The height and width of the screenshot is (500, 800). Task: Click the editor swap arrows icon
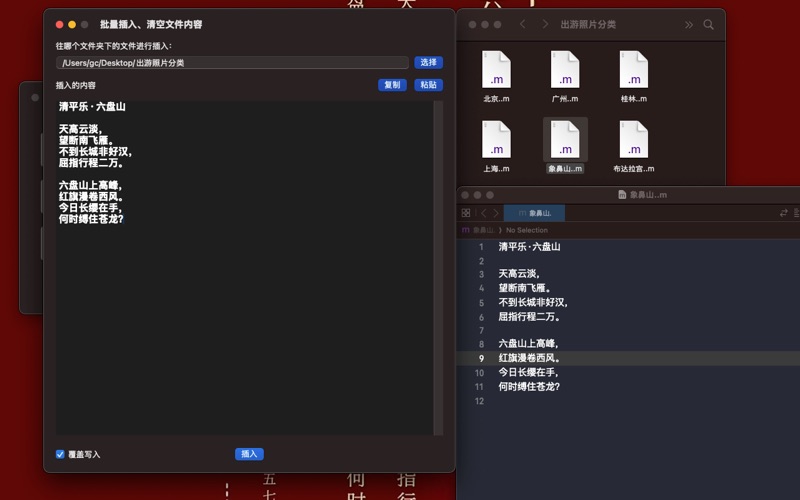tap(784, 213)
